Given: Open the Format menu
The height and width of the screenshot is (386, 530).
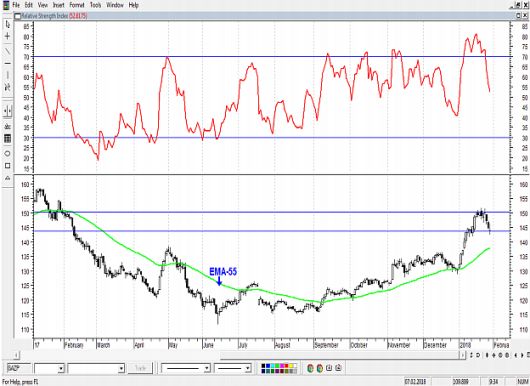Looking at the screenshot, I should pyautogui.click(x=77, y=5).
